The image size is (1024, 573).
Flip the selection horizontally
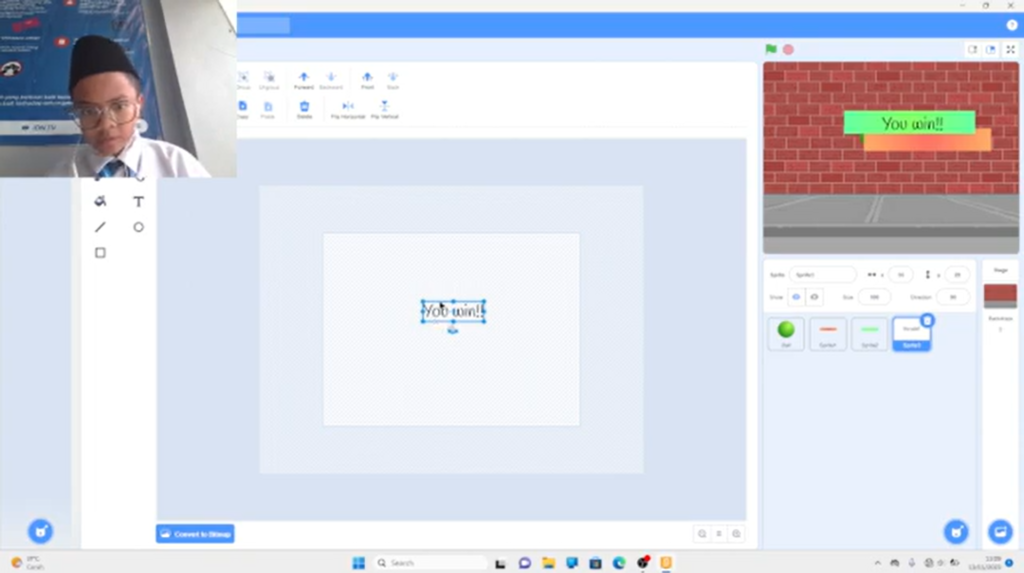(348, 108)
